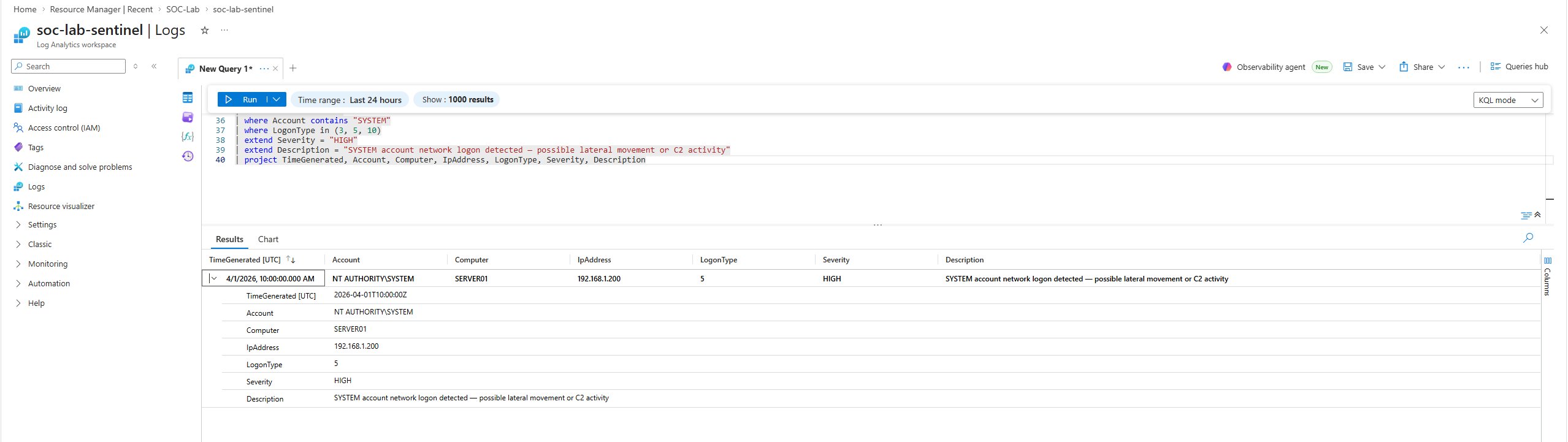Open New Query 1 tab options ellipsis

[264, 69]
